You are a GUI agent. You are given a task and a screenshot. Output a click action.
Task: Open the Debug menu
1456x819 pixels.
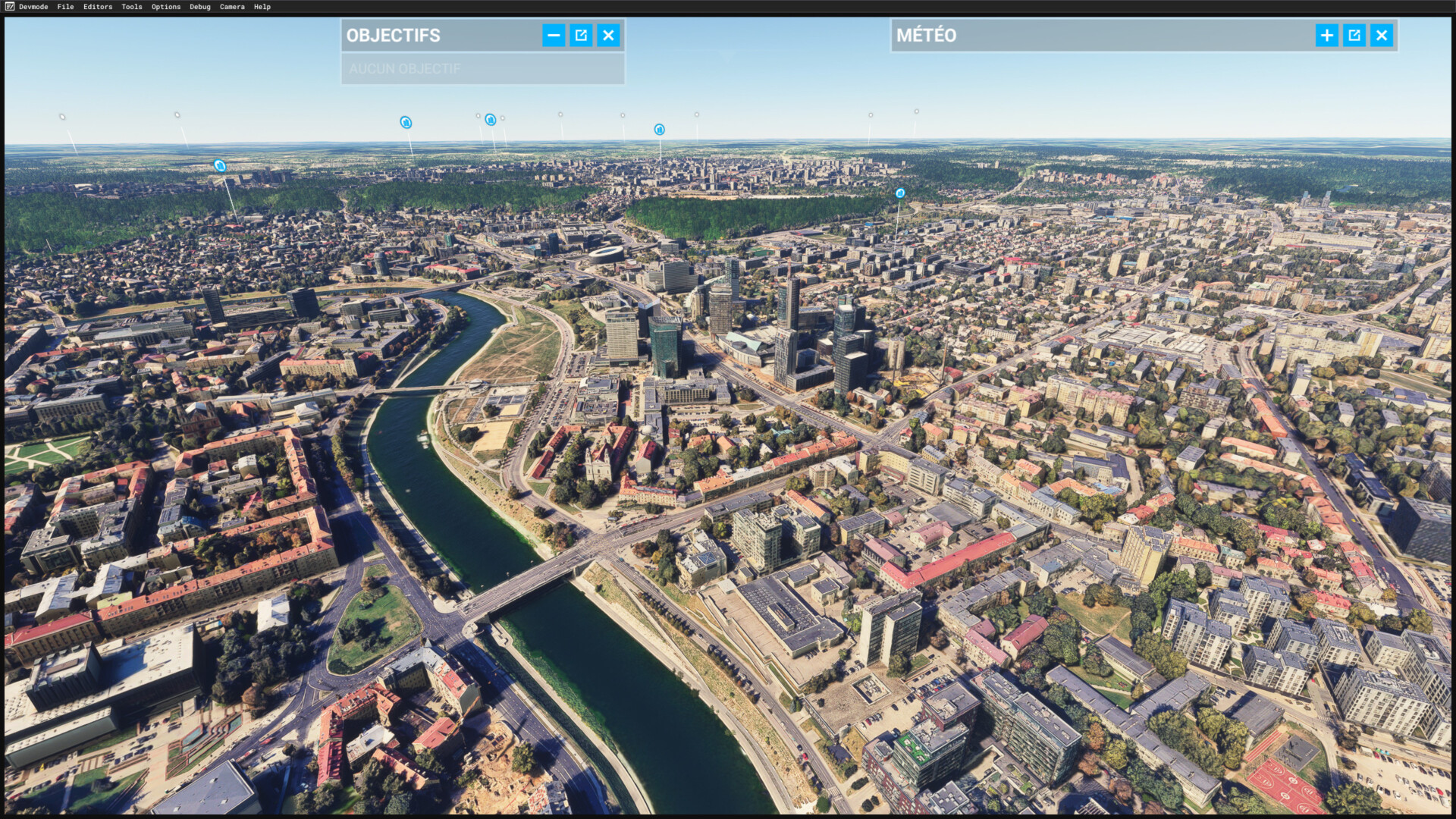click(199, 7)
